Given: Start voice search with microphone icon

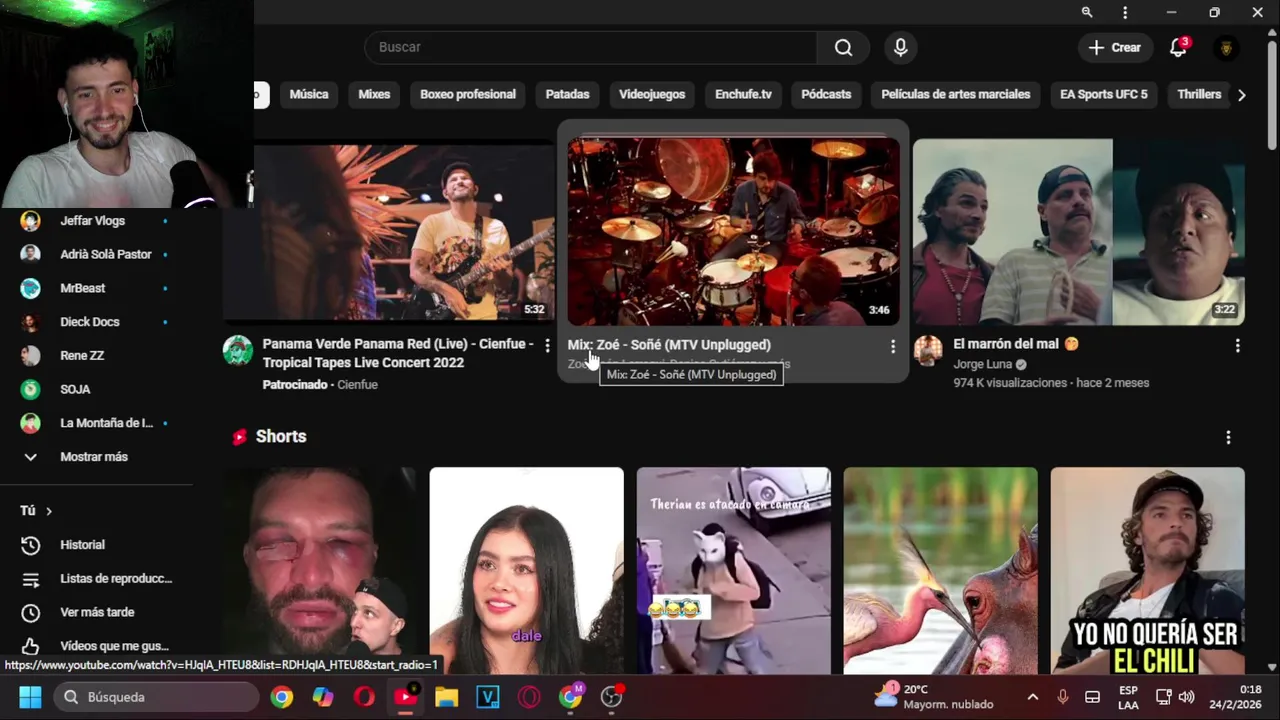Looking at the screenshot, I should [x=900, y=47].
